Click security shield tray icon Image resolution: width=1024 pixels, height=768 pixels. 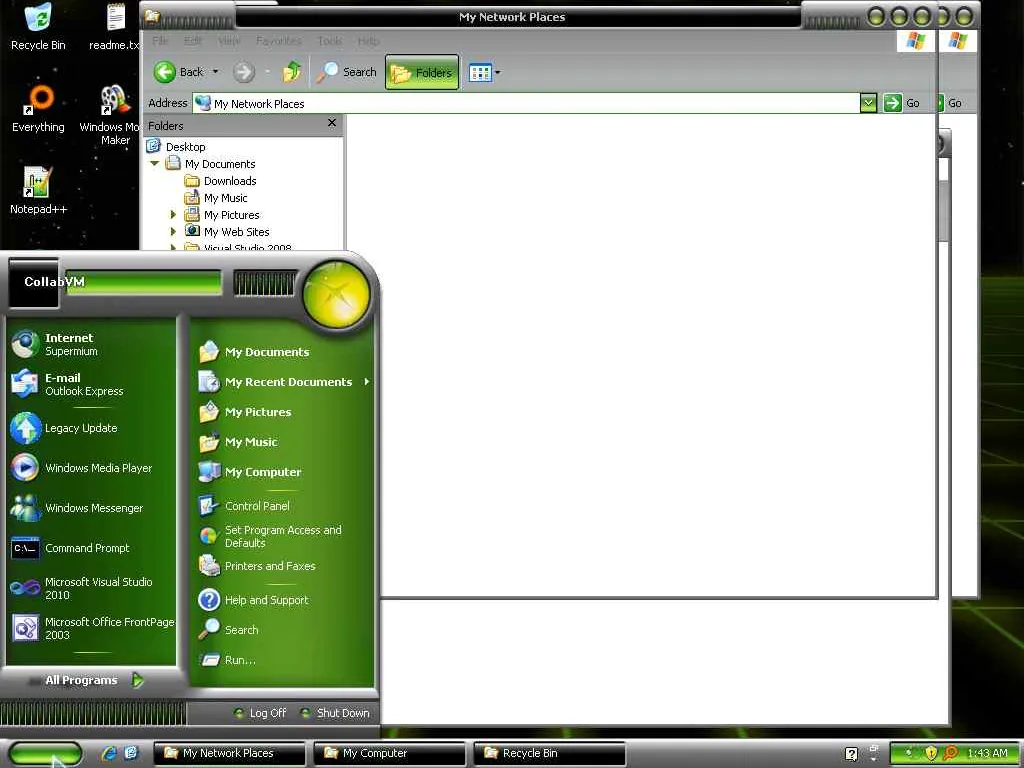pos(931,753)
